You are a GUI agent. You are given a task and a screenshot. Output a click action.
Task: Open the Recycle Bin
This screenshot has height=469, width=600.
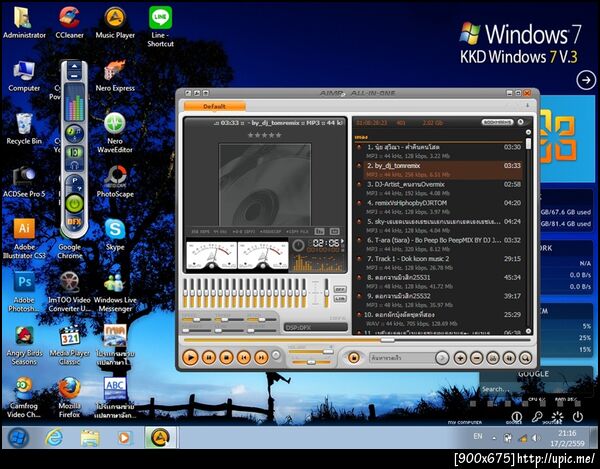(x=24, y=129)
